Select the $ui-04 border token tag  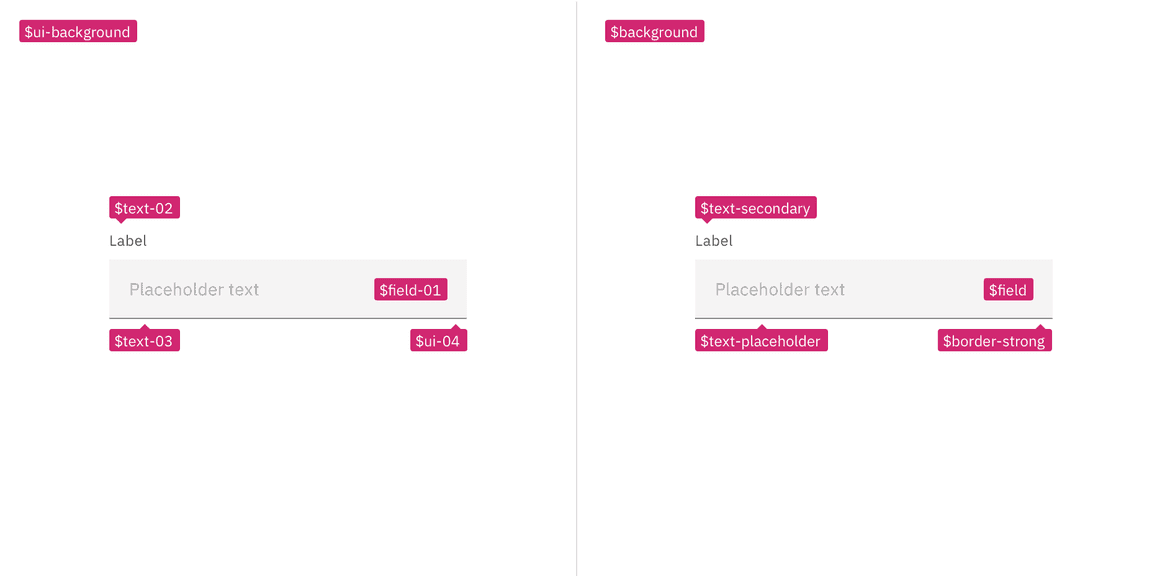pyautogui.click(x=438, y=340)
